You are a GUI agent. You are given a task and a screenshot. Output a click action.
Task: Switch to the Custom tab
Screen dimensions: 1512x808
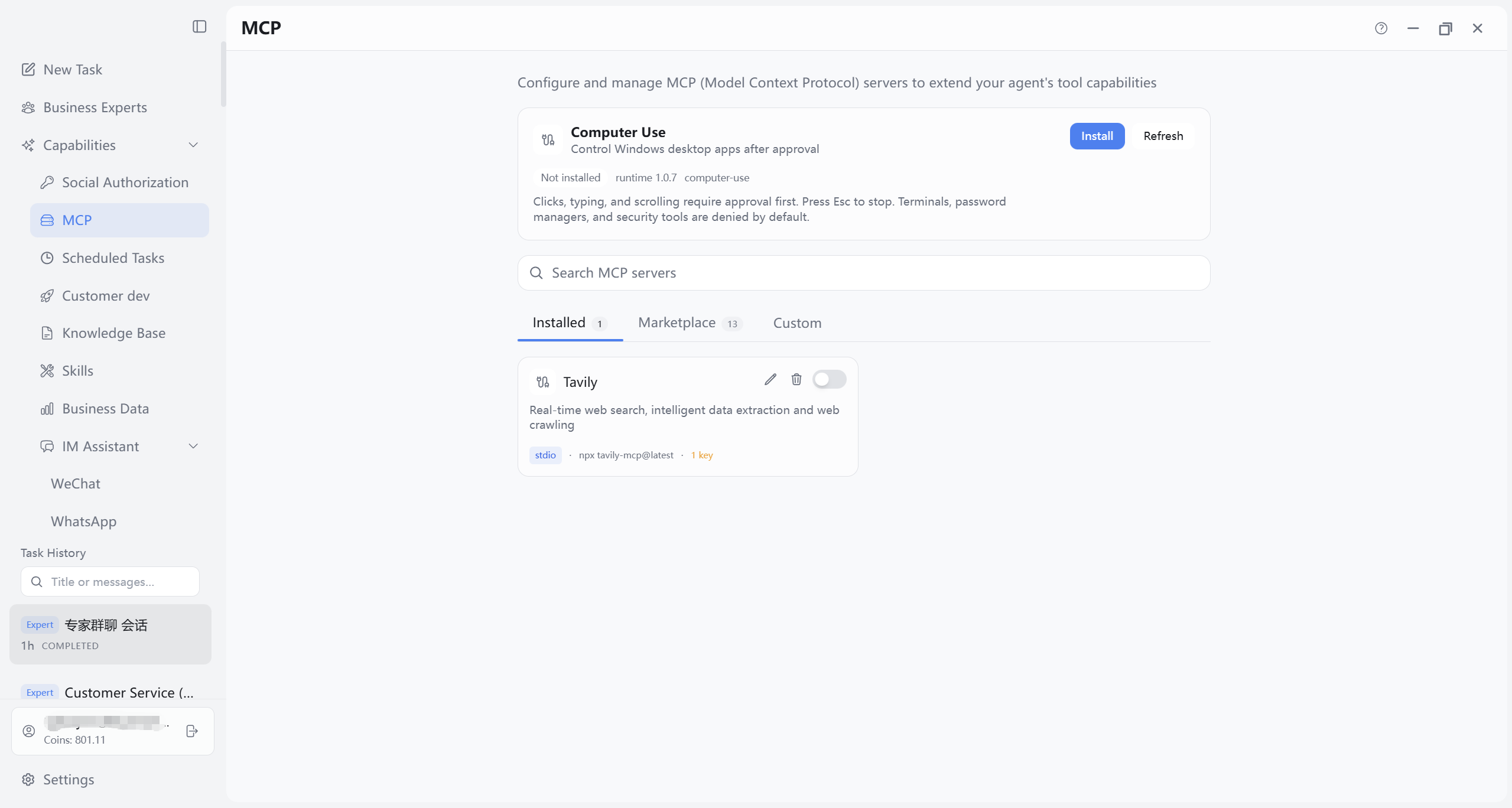pyautogui.click(x=797, y=323)
